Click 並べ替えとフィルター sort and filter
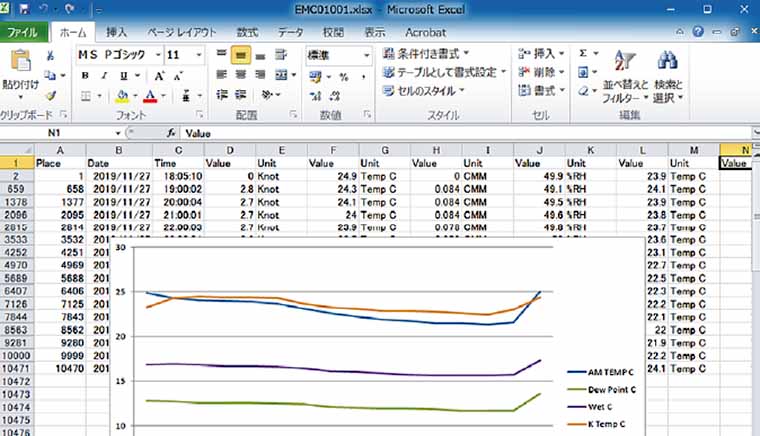Screen dimensions: 760x436 (x=625, y=77)
